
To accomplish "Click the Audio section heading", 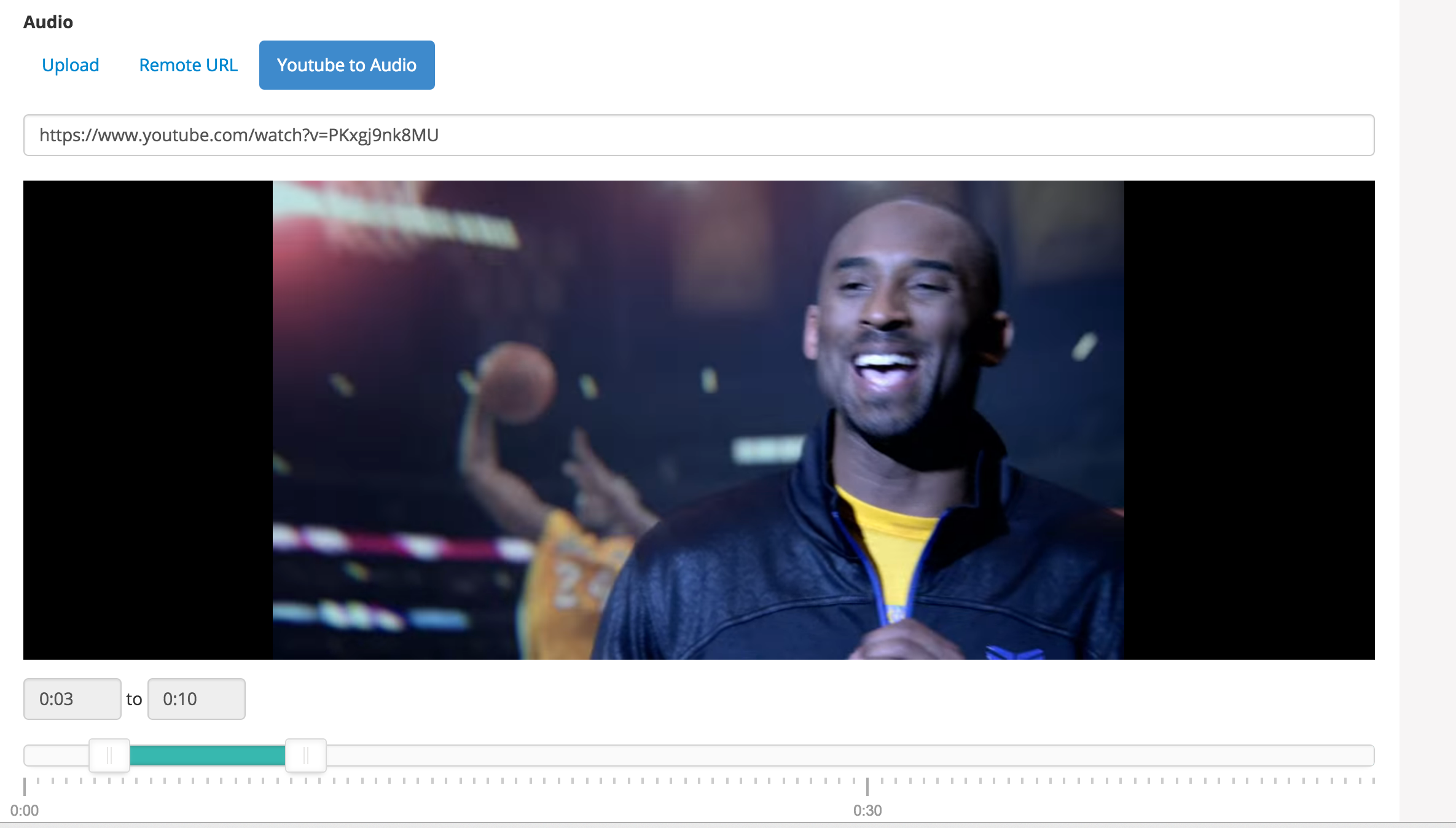I will [x=48, y=22].
